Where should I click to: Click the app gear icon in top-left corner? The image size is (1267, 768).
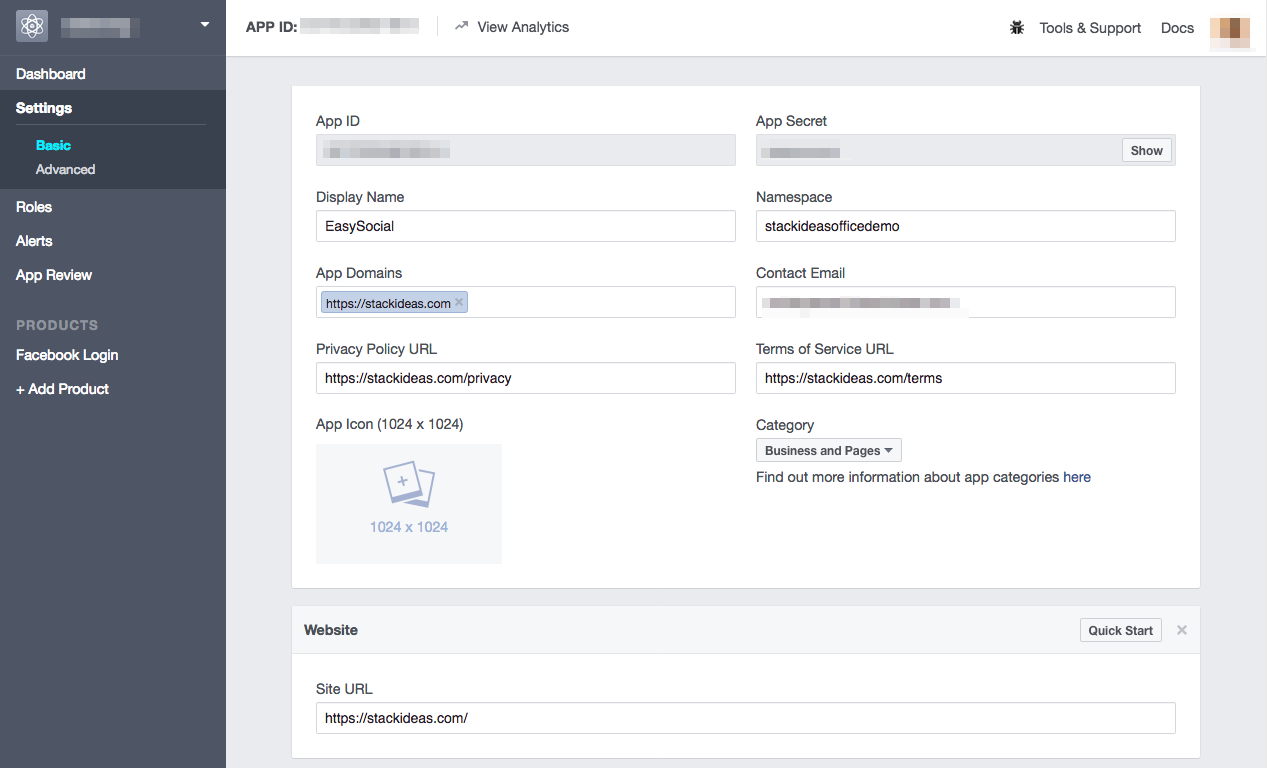click(31, 25)
